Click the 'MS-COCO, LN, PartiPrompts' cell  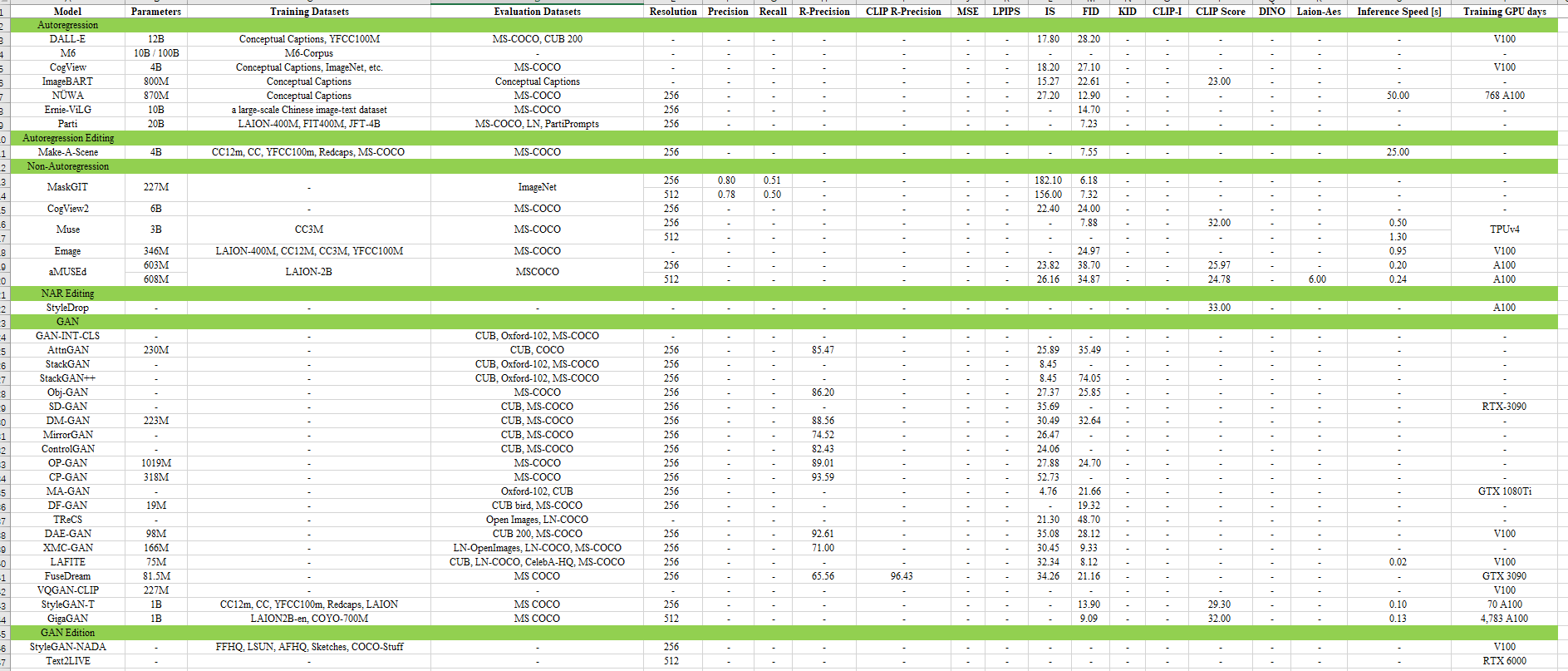[x=537, y=124]
